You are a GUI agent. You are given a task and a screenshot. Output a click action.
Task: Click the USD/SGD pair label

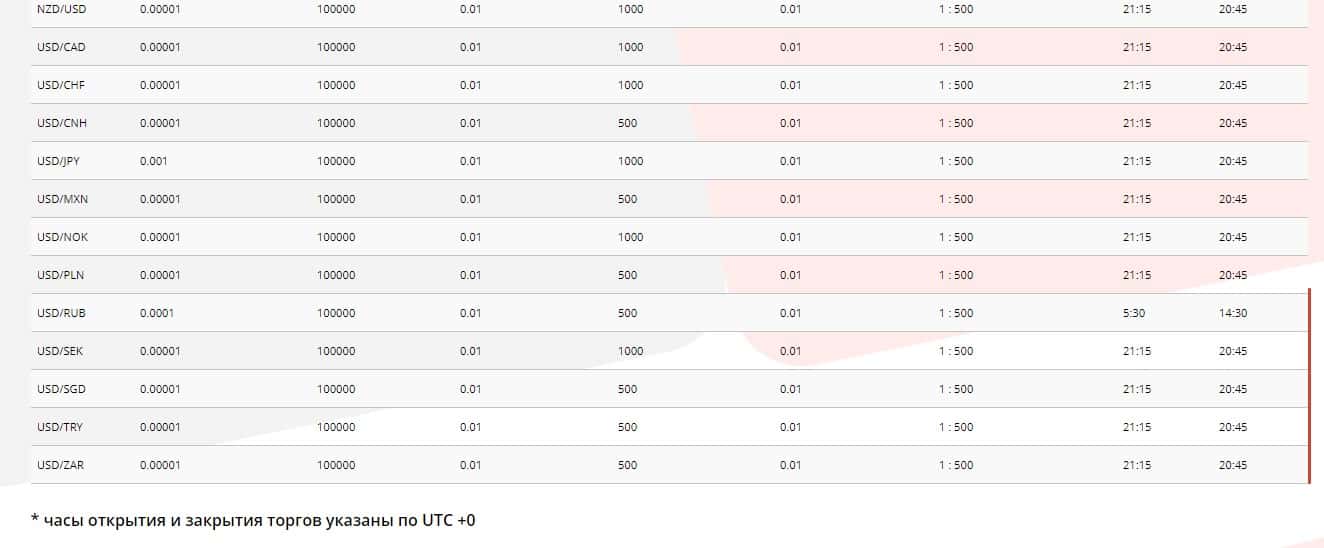pyautogui.click(x=61, y=389)
